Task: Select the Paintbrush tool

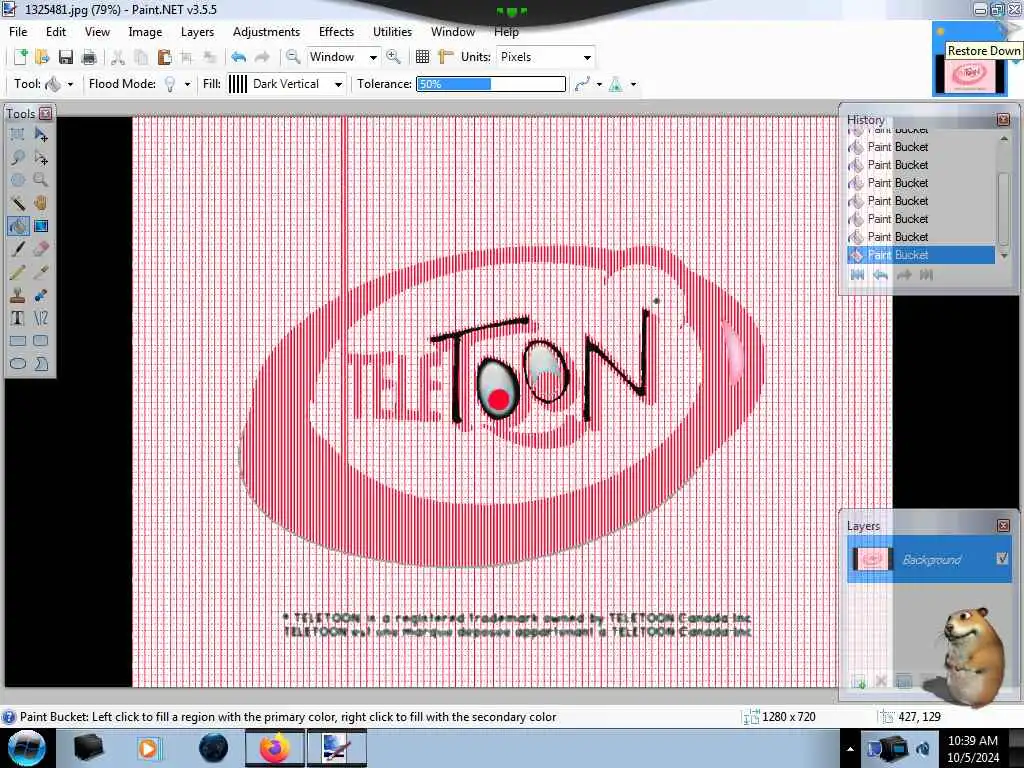Action: pyautogui.click(x=18, y=249)
